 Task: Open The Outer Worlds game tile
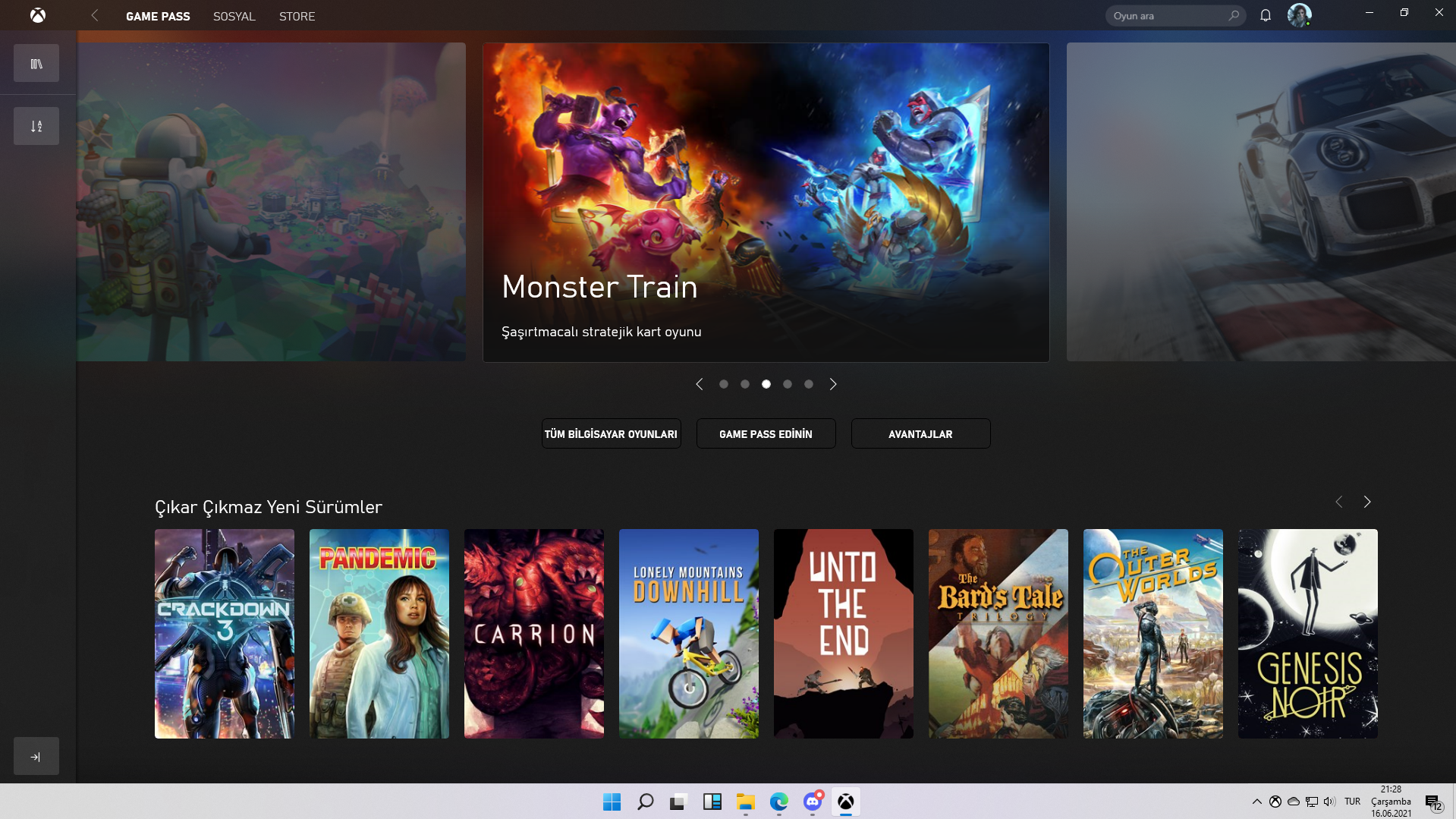click(x=1153, y=634)
